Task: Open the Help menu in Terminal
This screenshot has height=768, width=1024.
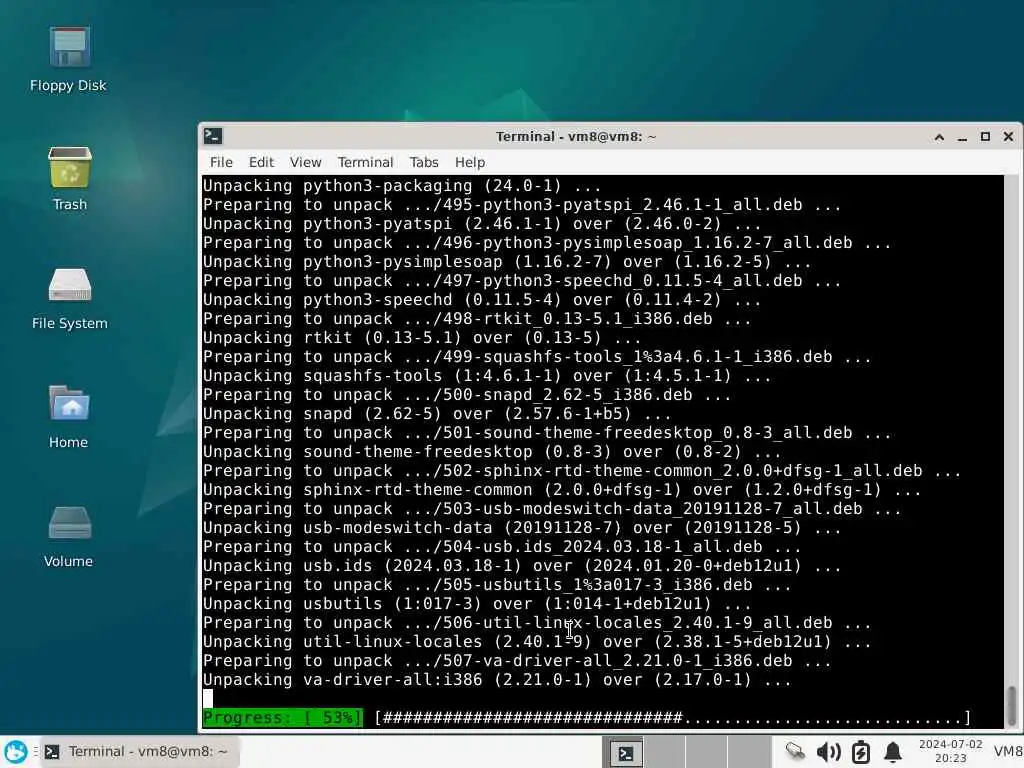Action: coord(470,162)
